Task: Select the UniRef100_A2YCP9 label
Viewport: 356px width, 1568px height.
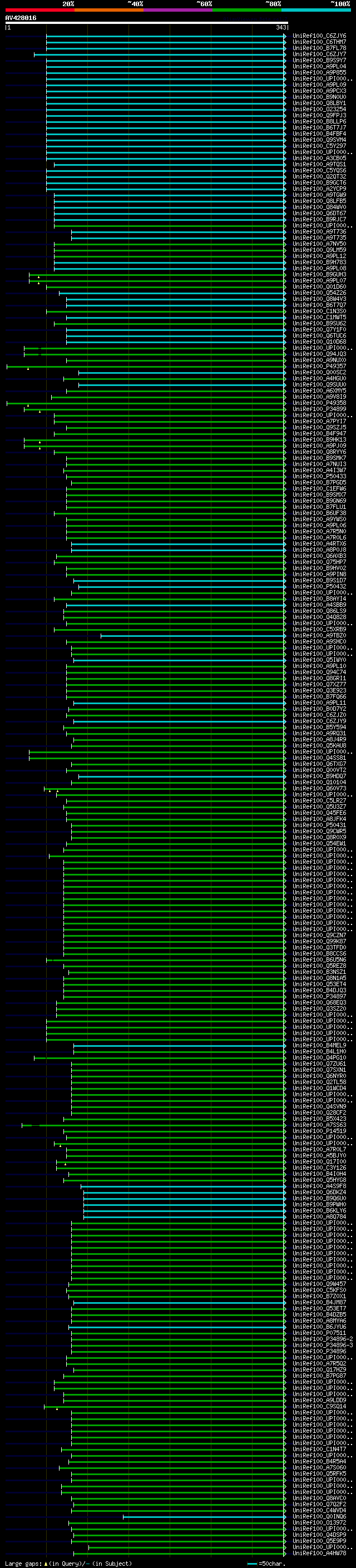Action: [319, 189]
